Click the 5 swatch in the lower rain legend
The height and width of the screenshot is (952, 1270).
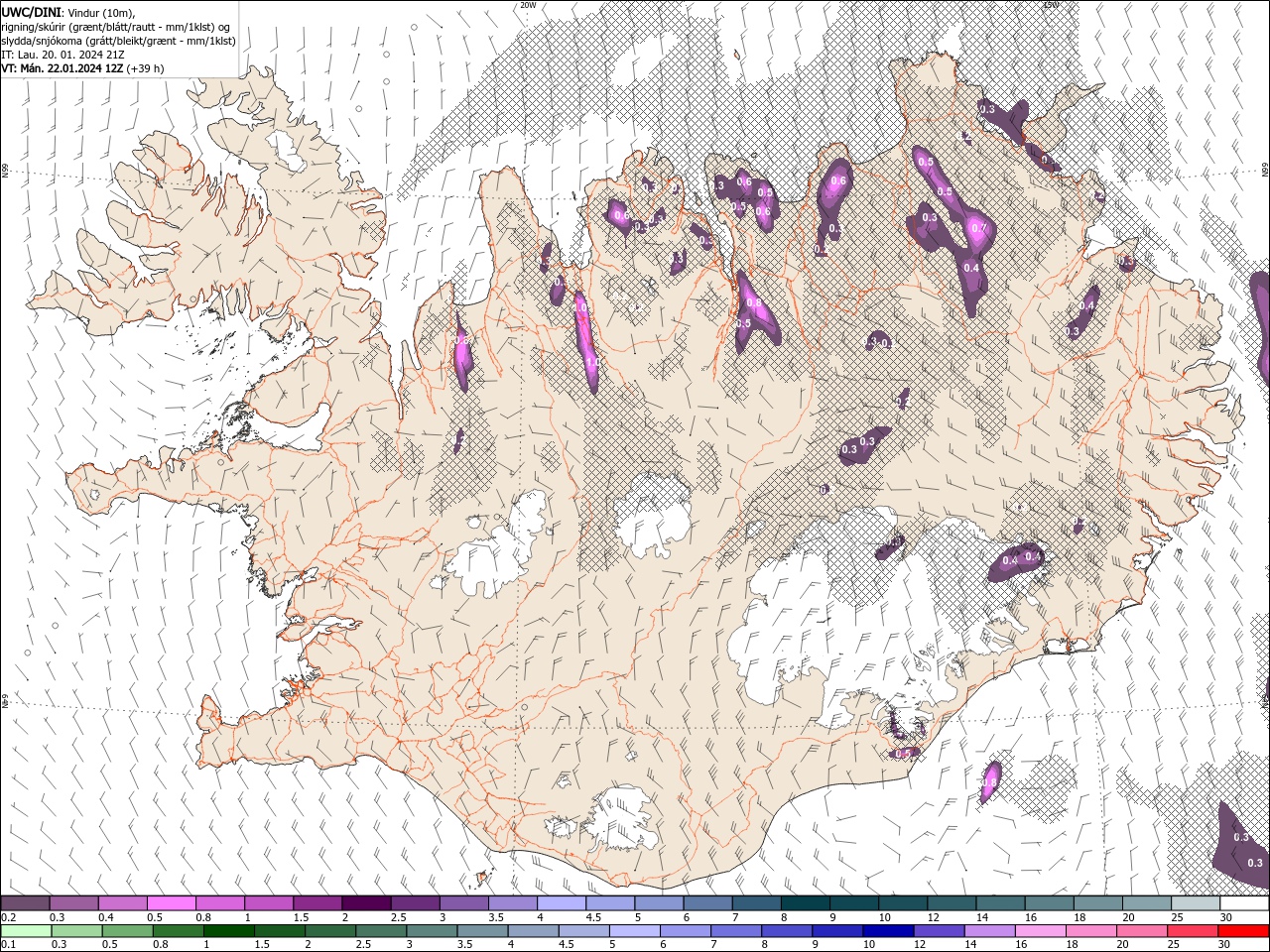point(634,931)
